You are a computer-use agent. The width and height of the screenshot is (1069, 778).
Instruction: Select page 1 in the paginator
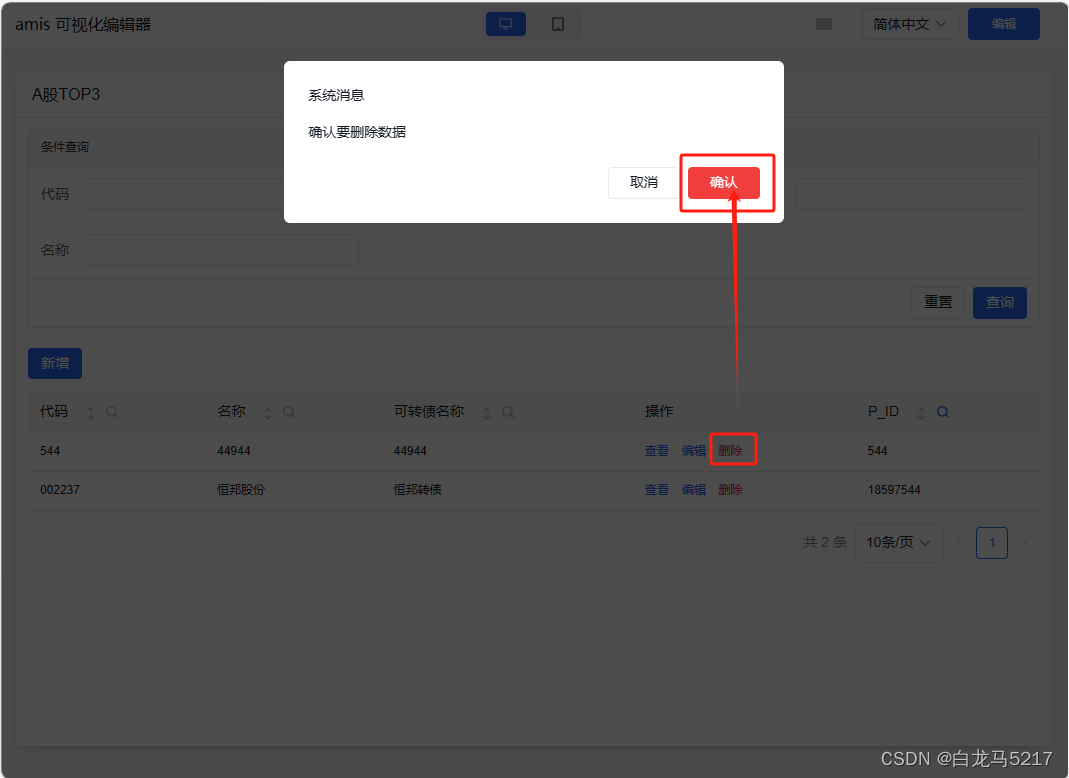click(x=991, y=542)
